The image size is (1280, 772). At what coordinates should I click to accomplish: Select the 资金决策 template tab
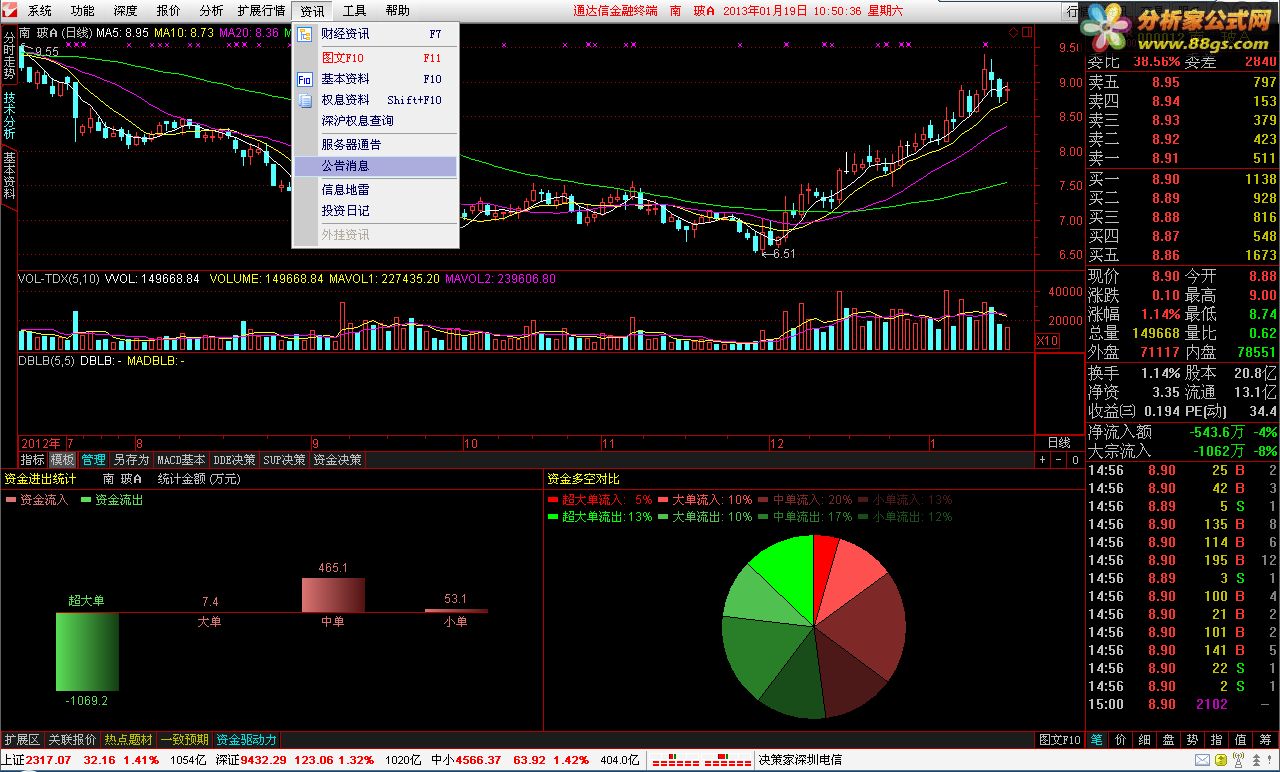tap(337, 460)
